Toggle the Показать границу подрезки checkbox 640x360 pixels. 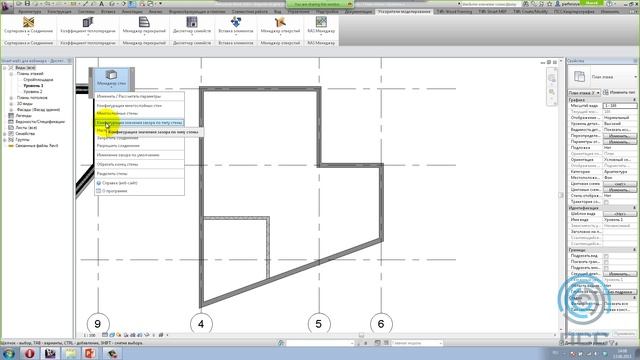(606, 262)
